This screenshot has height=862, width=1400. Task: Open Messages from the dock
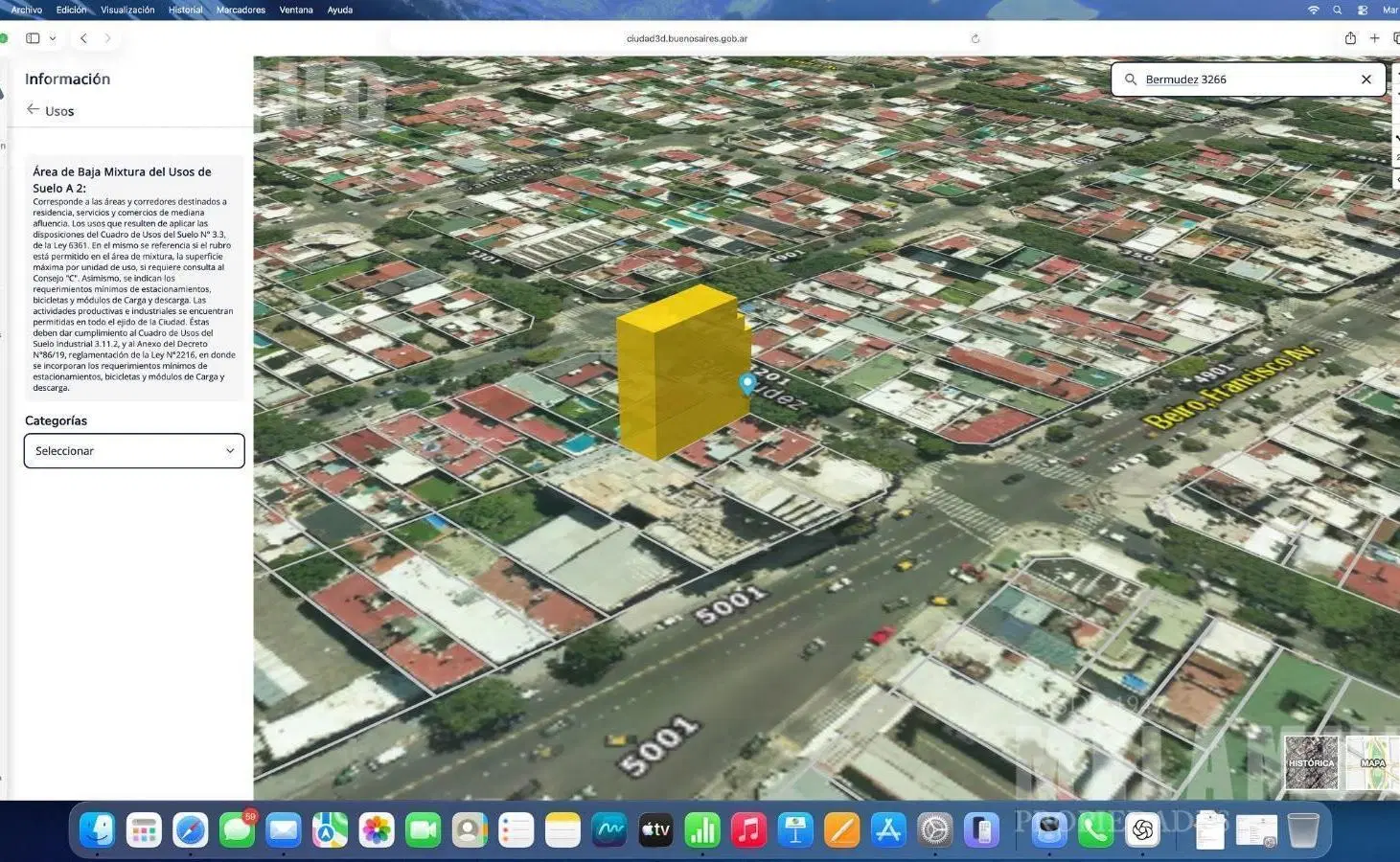237,829
